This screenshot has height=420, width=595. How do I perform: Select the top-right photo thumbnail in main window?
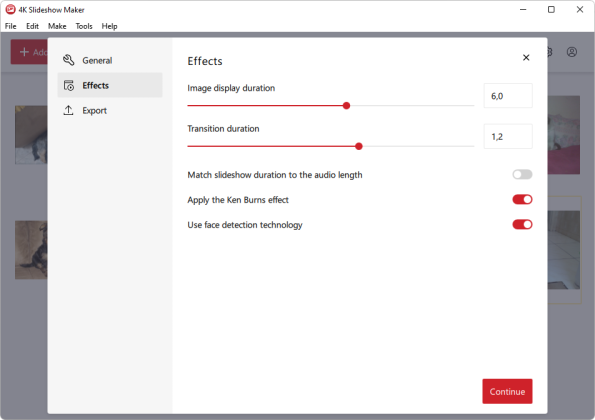coord(564,135)
